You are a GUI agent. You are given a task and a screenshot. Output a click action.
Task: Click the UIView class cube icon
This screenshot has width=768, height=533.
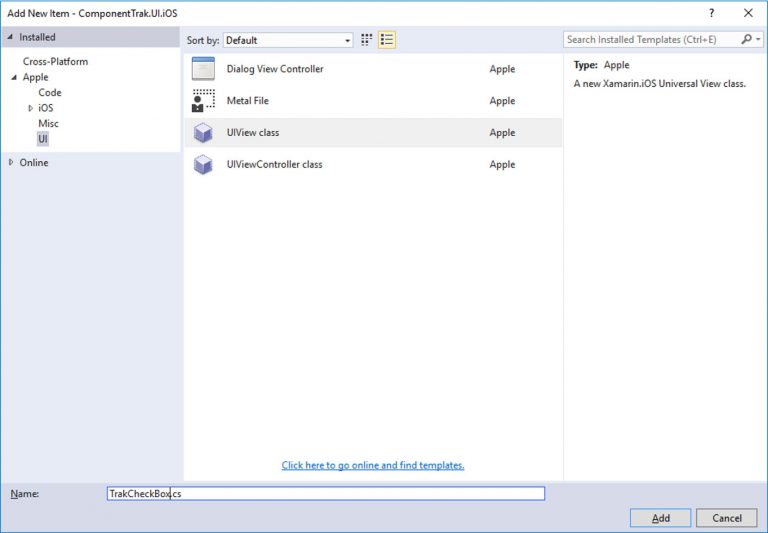click(x=203, y=132)
